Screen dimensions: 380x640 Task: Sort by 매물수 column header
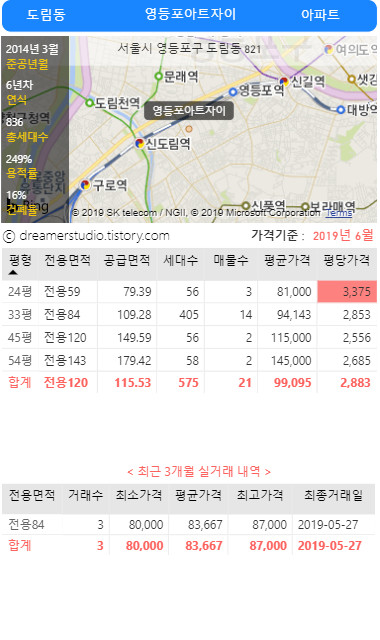click(x=231, y=260)
